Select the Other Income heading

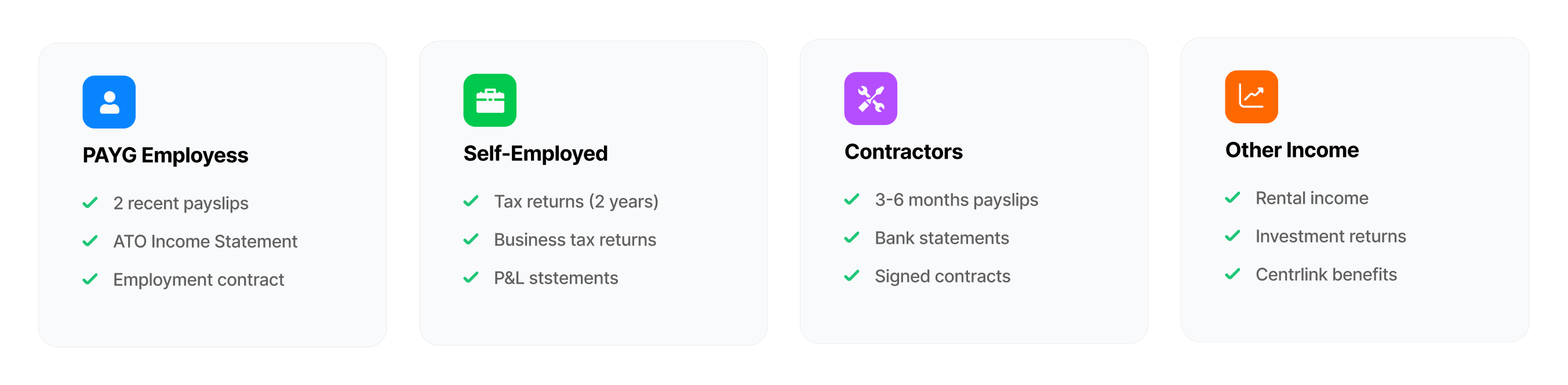(1291, 150)
